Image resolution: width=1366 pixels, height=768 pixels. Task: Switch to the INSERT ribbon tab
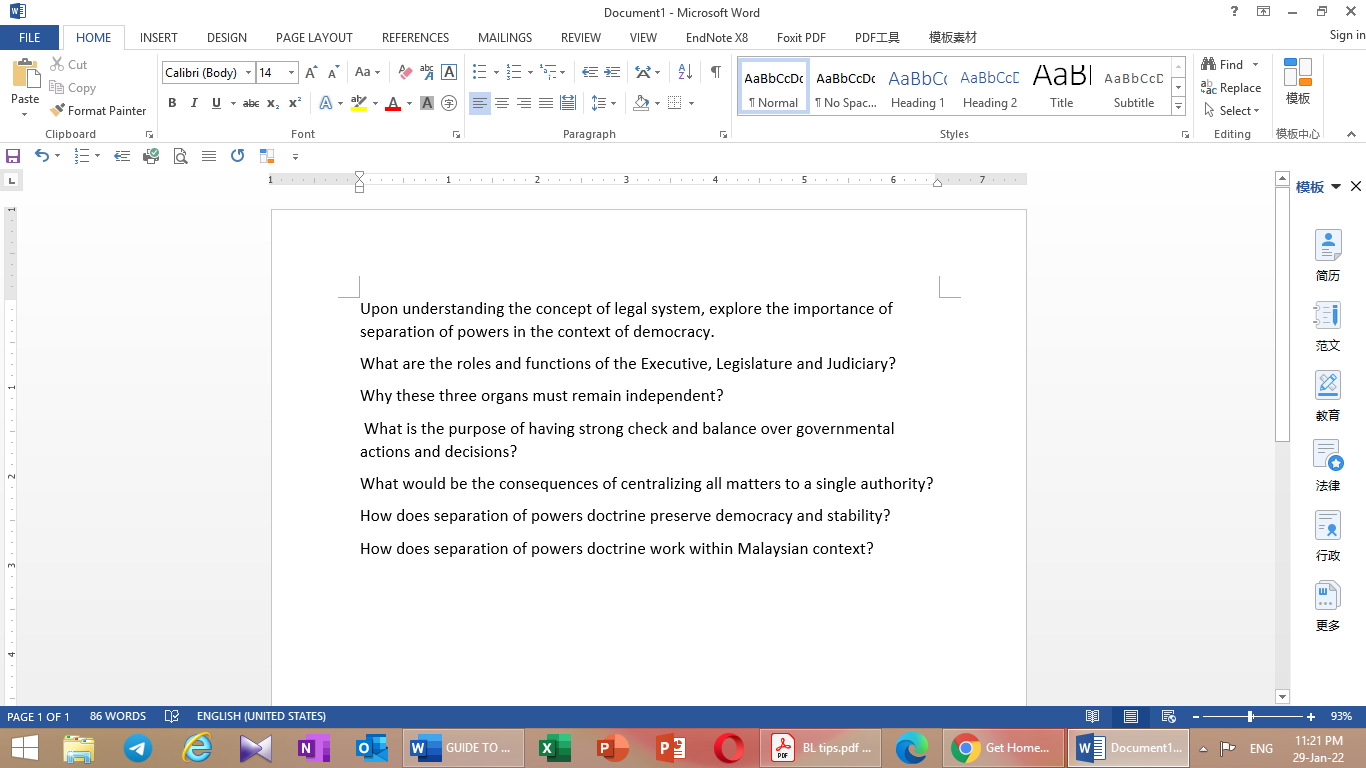pyautogui.click(x=158, y=37)
